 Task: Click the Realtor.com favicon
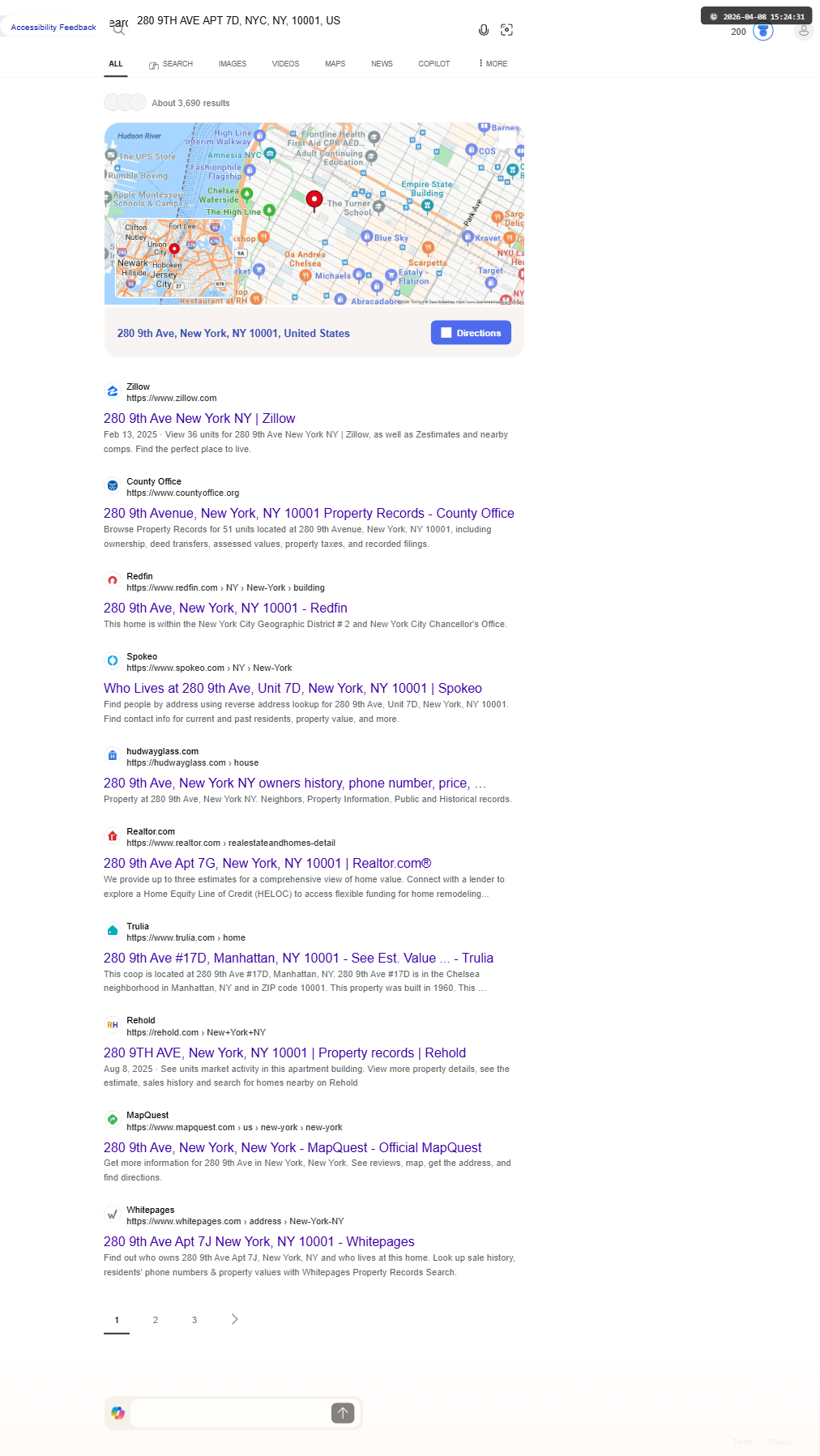tap(113, 836)
